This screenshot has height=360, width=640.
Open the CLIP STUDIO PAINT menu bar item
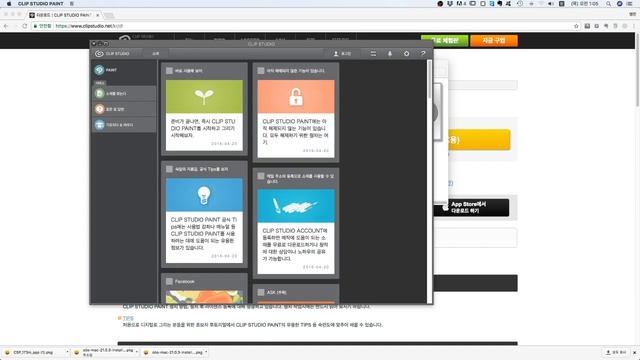tap(40, 4)
